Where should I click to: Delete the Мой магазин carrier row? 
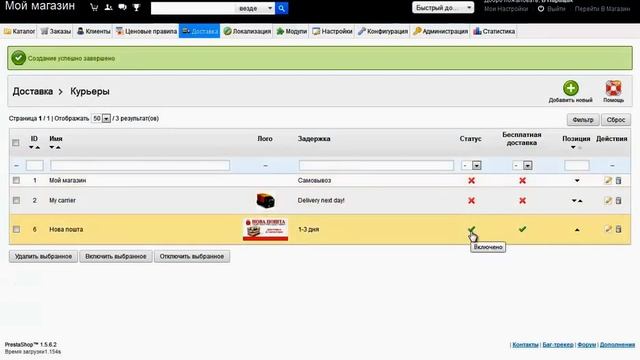coord(619,180)
